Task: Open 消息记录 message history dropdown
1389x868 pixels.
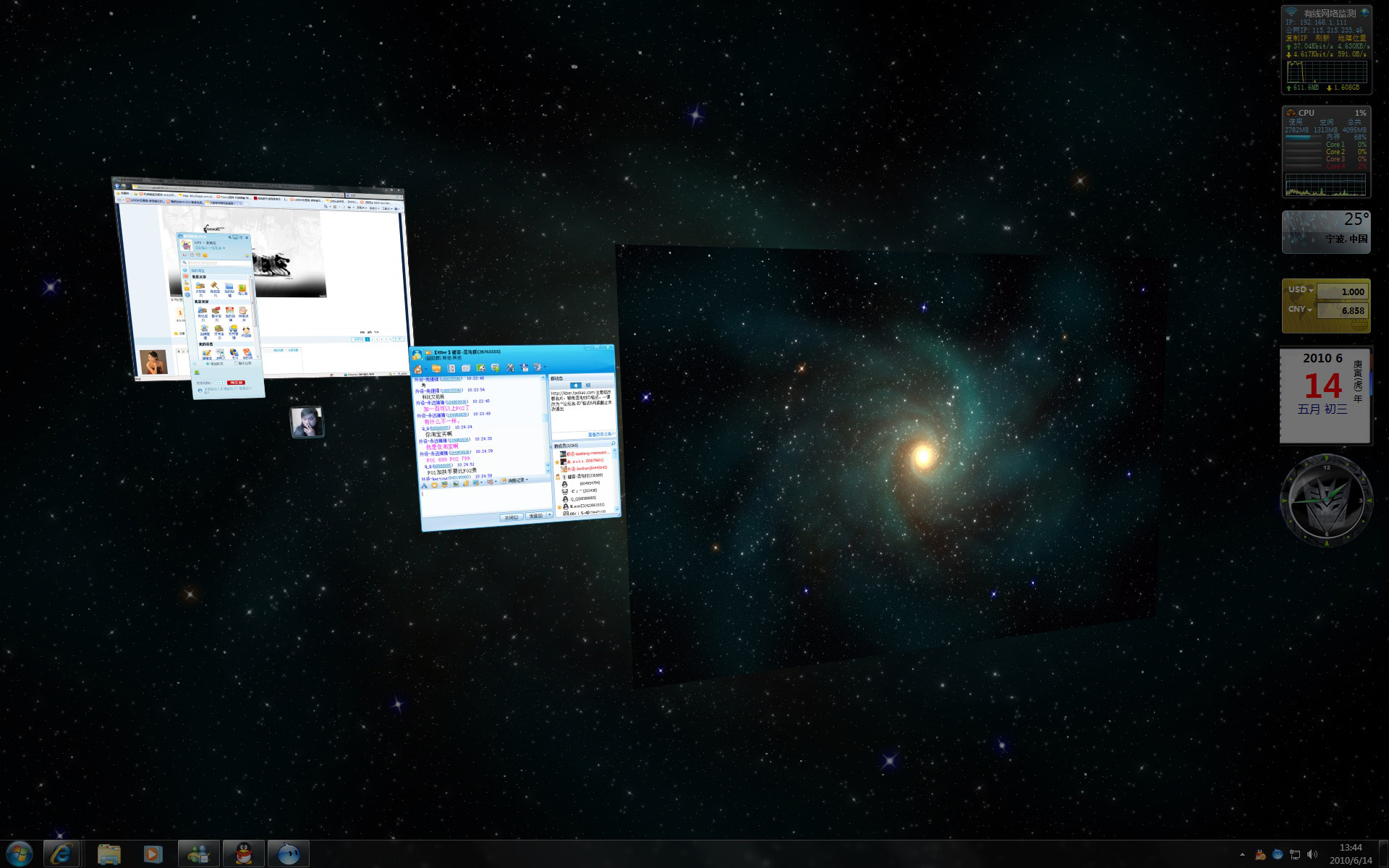Action: click(x=515, y=480)
